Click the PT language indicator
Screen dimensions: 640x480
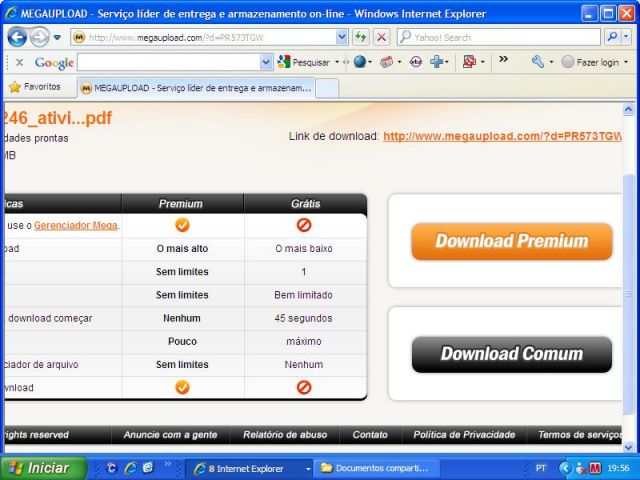(x=540, y=468)
